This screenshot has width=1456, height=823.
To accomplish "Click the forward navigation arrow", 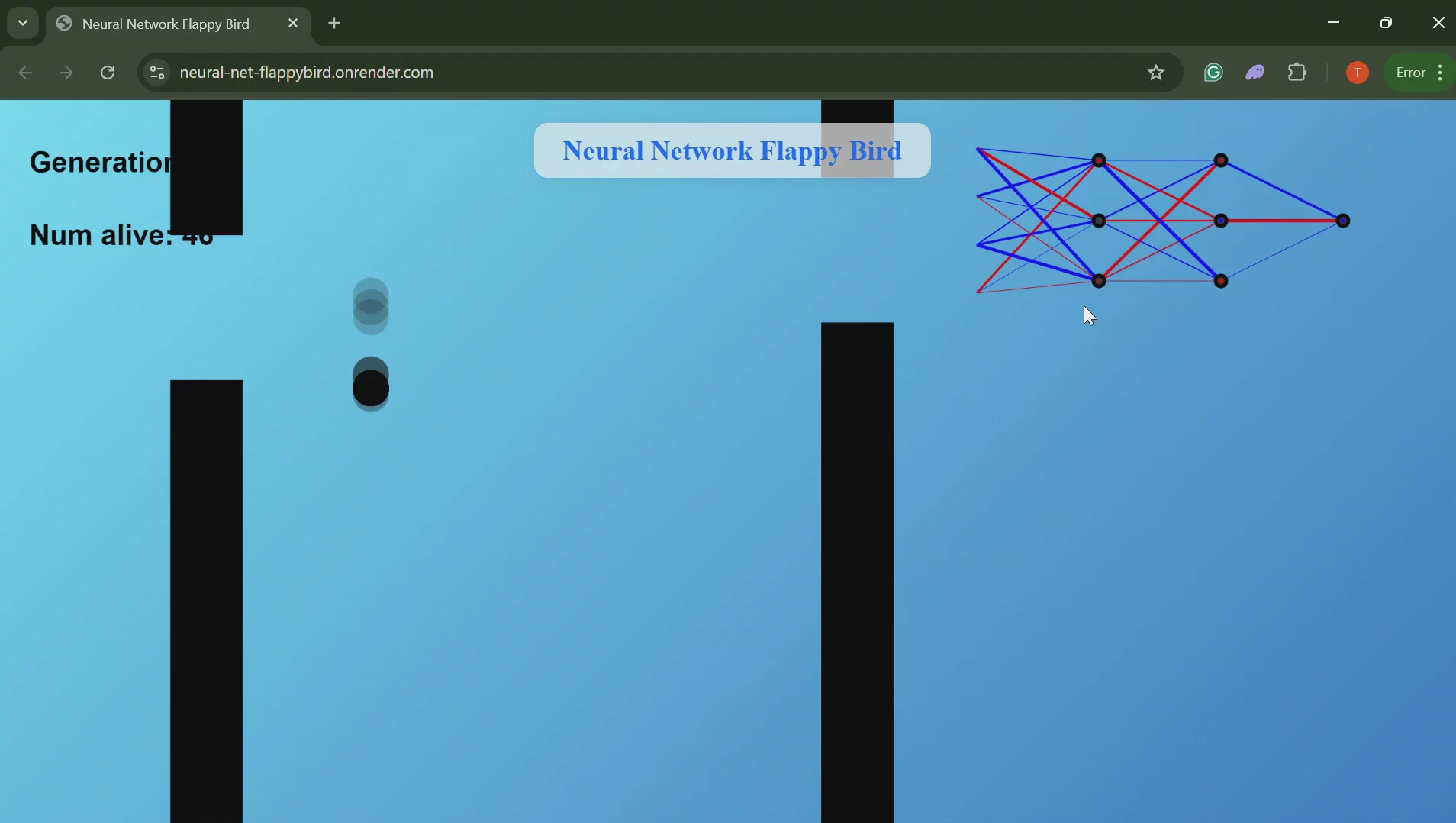I will [x=66, y=73].
